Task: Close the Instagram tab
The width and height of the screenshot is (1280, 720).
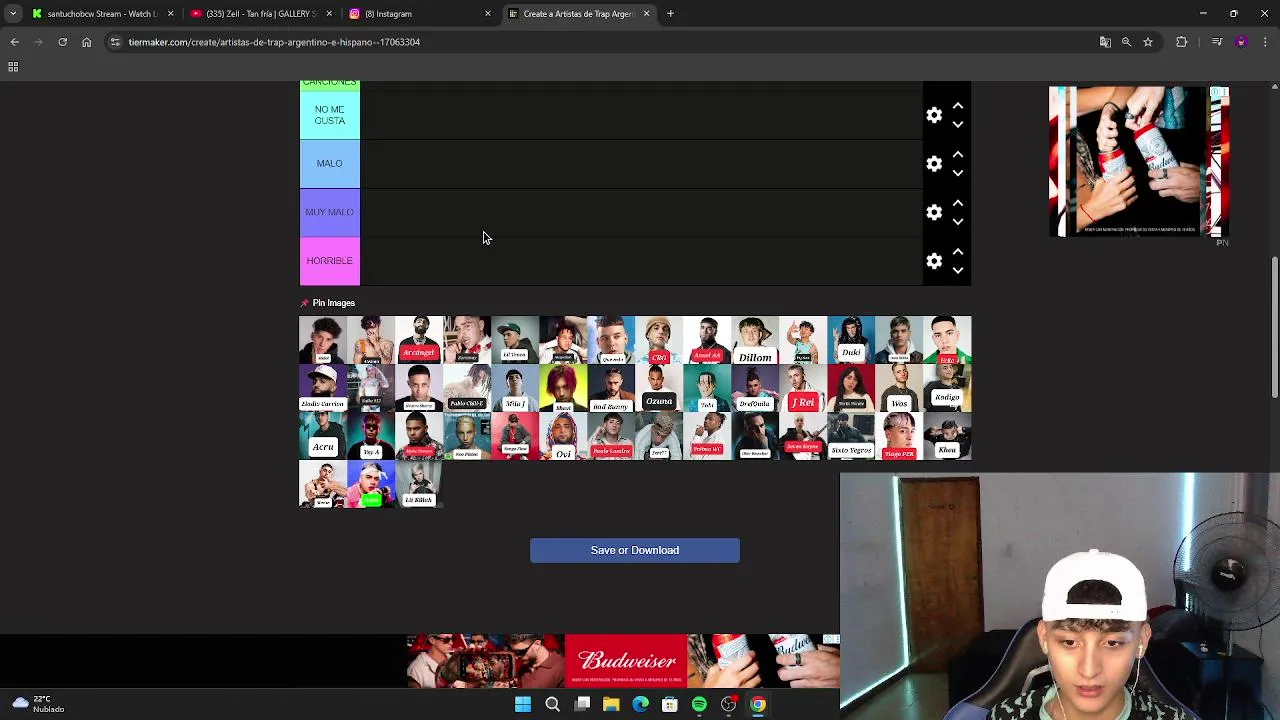Action: pyautogui.click(x=488, y=14)
